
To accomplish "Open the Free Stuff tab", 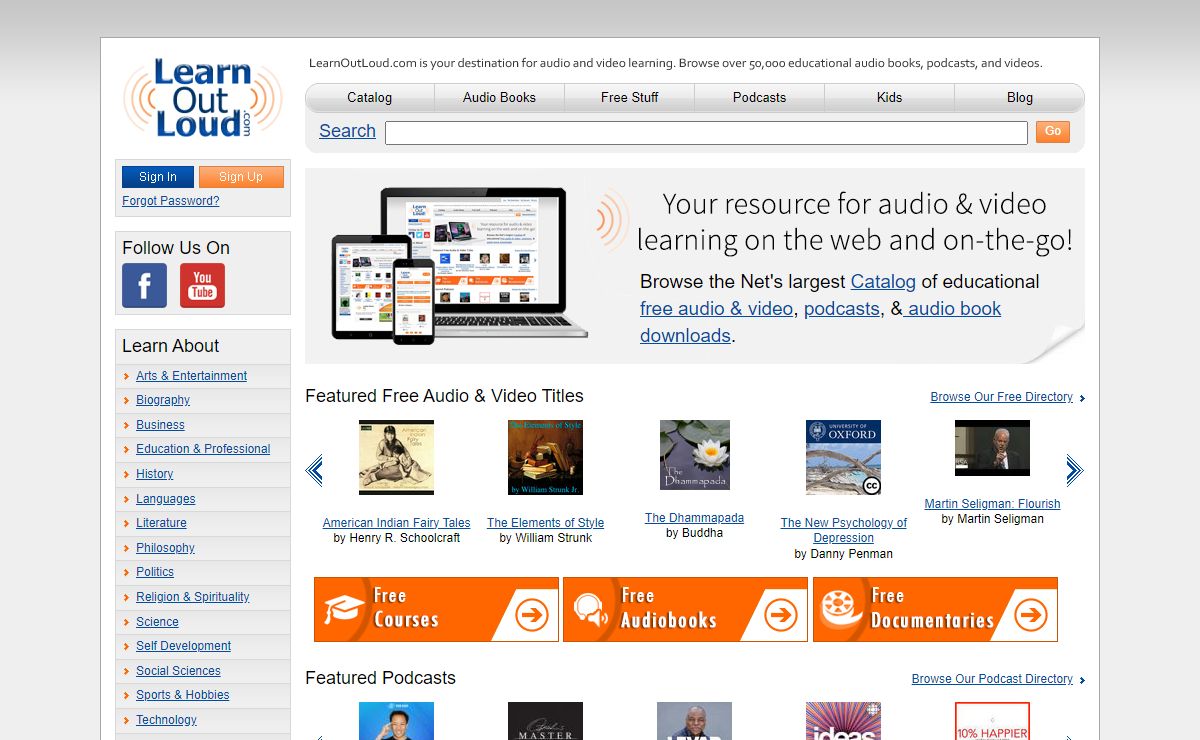I will click(630, 97).
